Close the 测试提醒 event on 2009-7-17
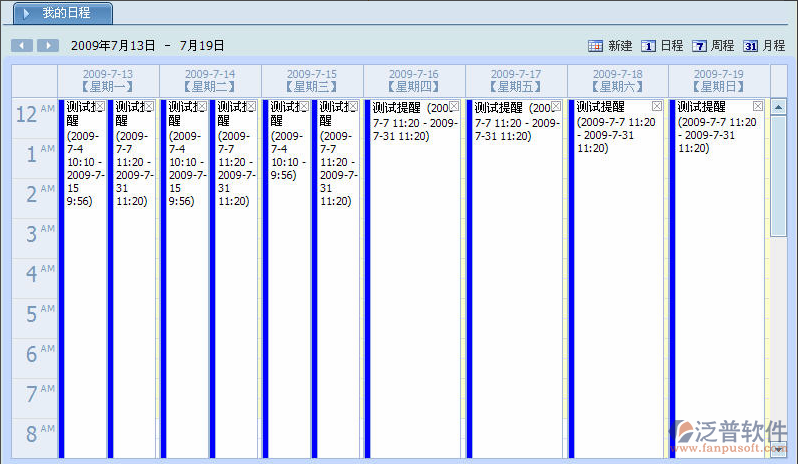Viewport: 798px width, 464px height. click(556, 107)
